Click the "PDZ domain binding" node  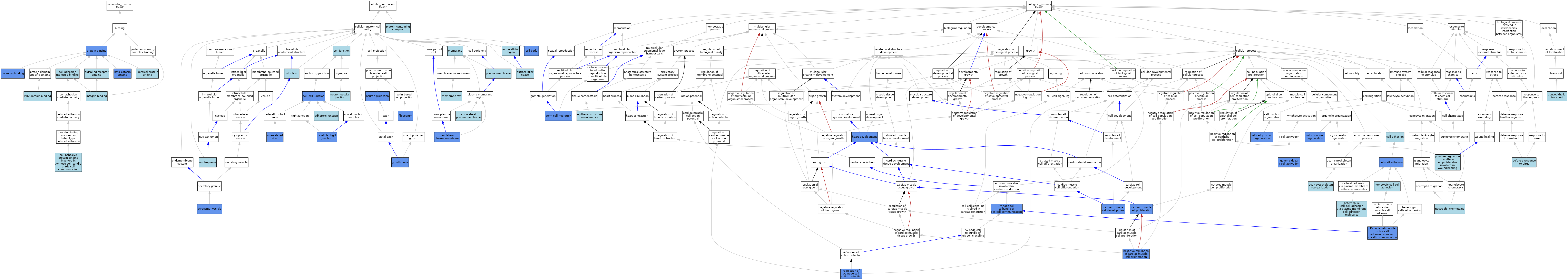(38, 96)
